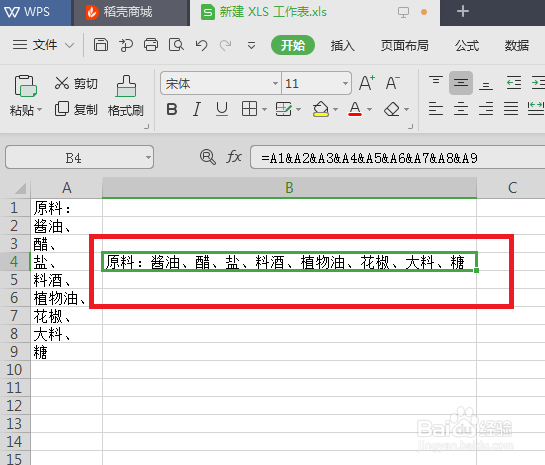
Task: Expand the font size dropdown 11
Action: (345, 83)
